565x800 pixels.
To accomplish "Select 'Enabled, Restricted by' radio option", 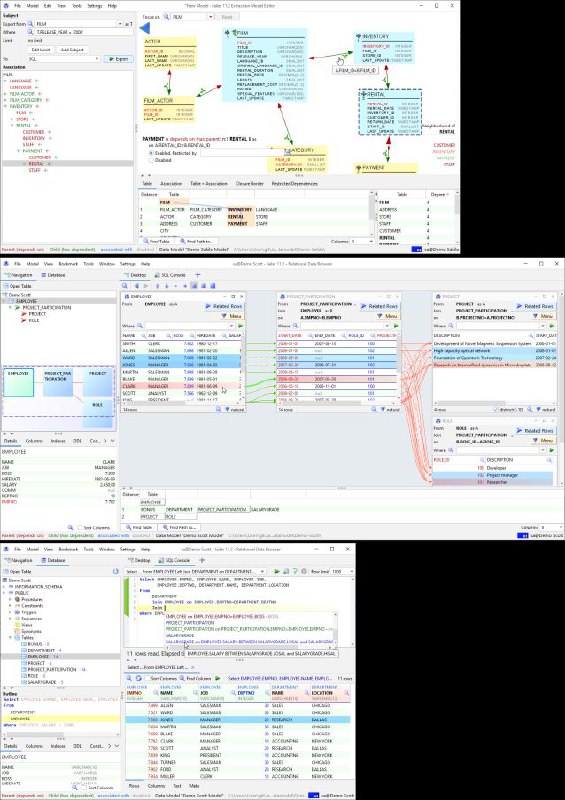I will 151,153.
